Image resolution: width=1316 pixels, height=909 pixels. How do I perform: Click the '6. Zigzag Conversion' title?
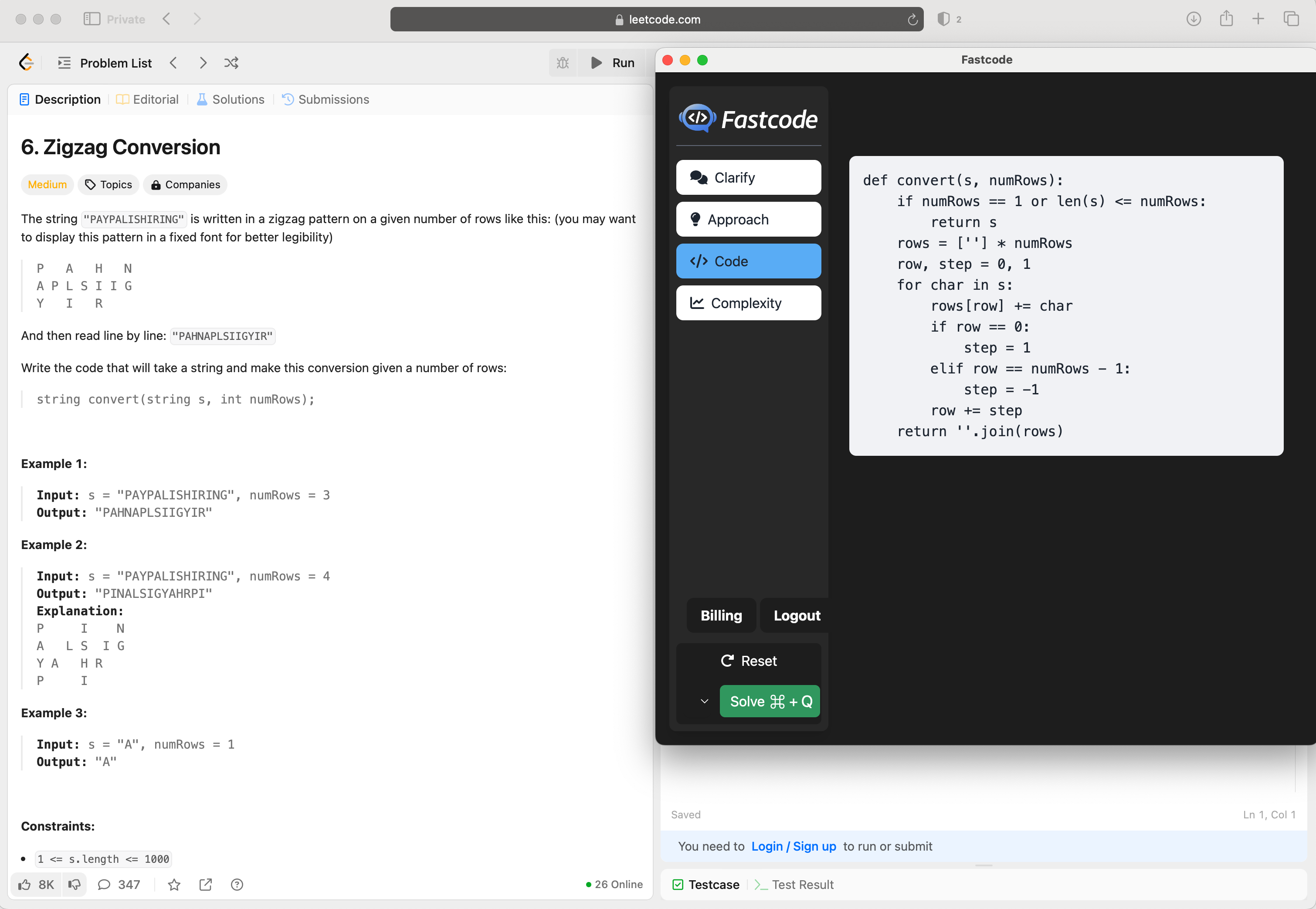click(x=121, y=147)
